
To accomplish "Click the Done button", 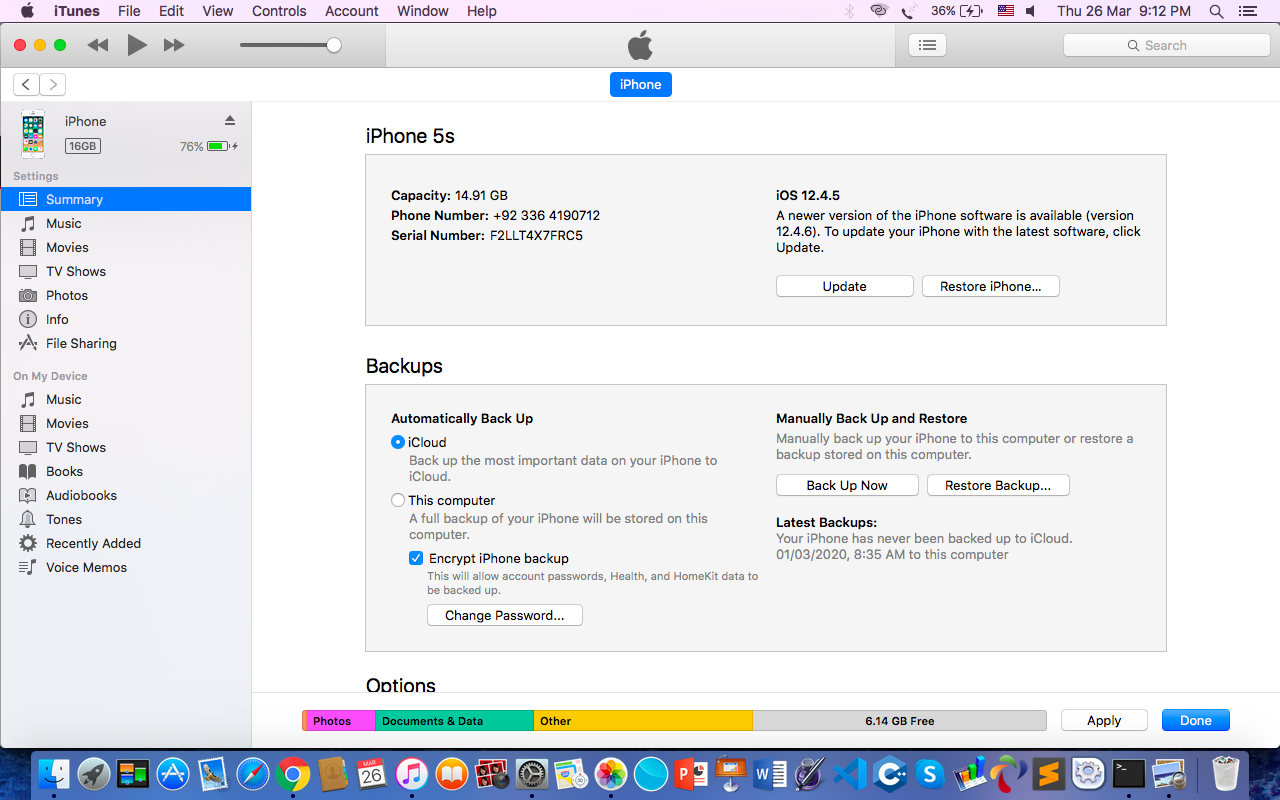I will pos(1196,720).
